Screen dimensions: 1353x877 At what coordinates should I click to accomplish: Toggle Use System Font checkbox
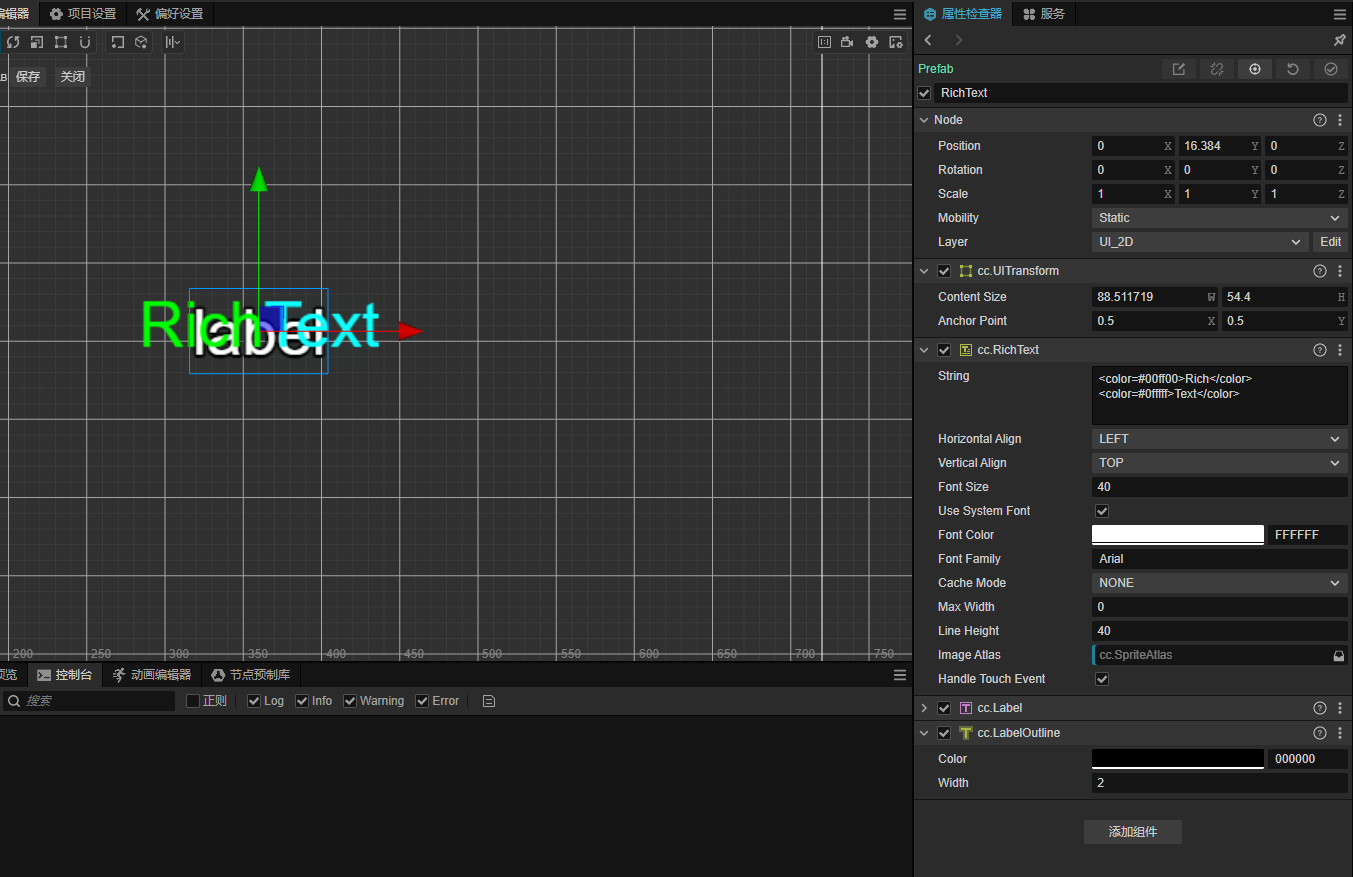click(x=1102, y=511)
